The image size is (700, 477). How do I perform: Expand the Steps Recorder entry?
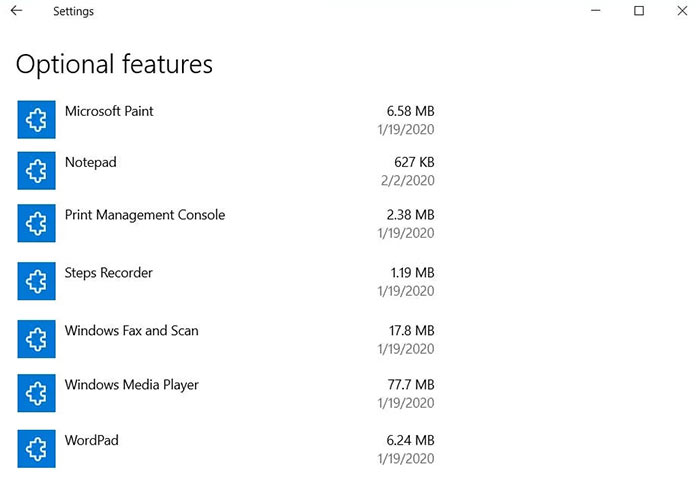[226, 281]
